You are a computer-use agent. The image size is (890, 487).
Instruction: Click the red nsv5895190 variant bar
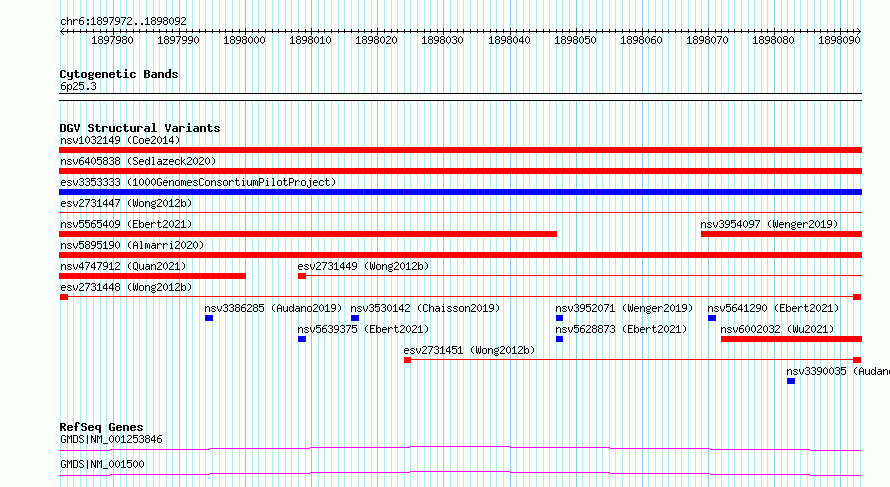pyautogui.click(x=460, y=255)
